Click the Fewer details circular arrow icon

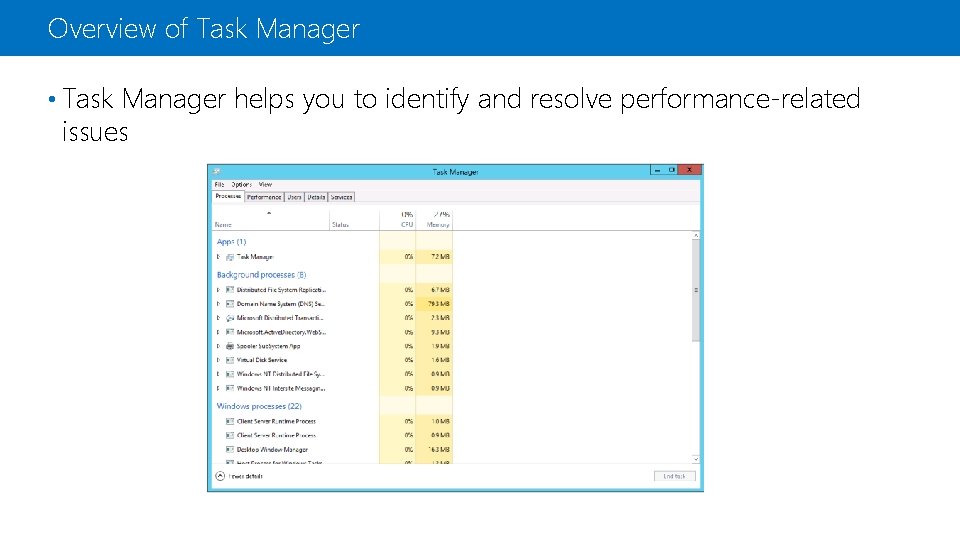tap(220, 476)
